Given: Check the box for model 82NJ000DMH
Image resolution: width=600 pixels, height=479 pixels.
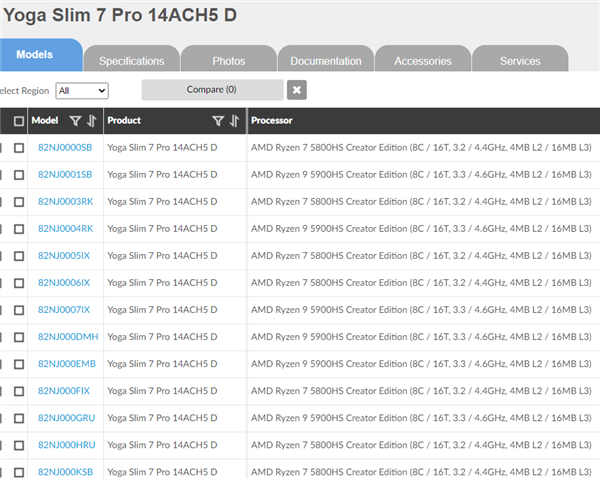Looking at the screenshot, I should [19, 337].
